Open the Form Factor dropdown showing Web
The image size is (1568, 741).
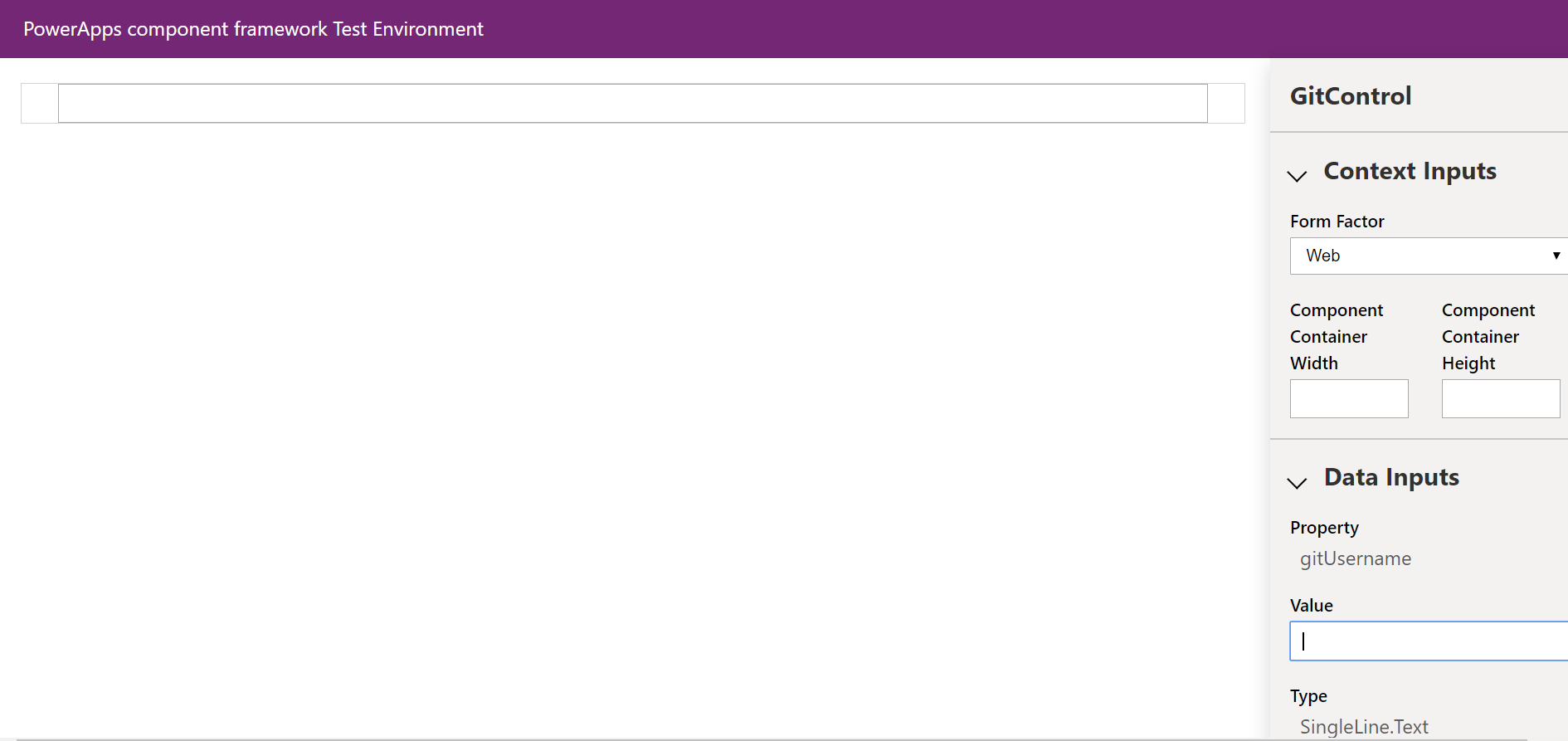pos(1429,256)
